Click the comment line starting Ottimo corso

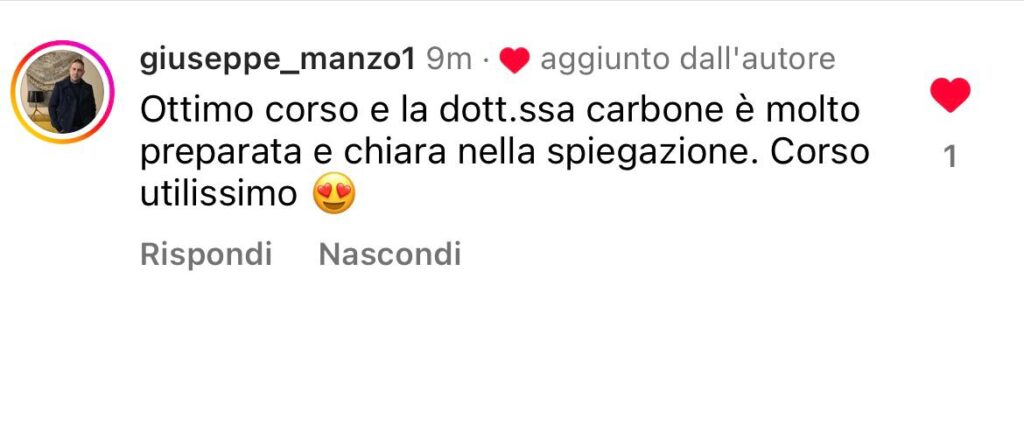coord(500,110)
